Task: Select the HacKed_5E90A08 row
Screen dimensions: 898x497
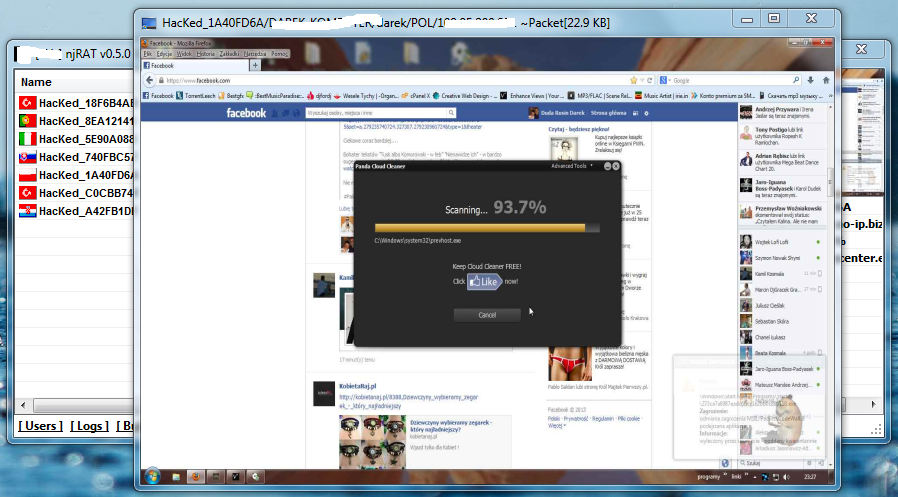Action: 76,139
